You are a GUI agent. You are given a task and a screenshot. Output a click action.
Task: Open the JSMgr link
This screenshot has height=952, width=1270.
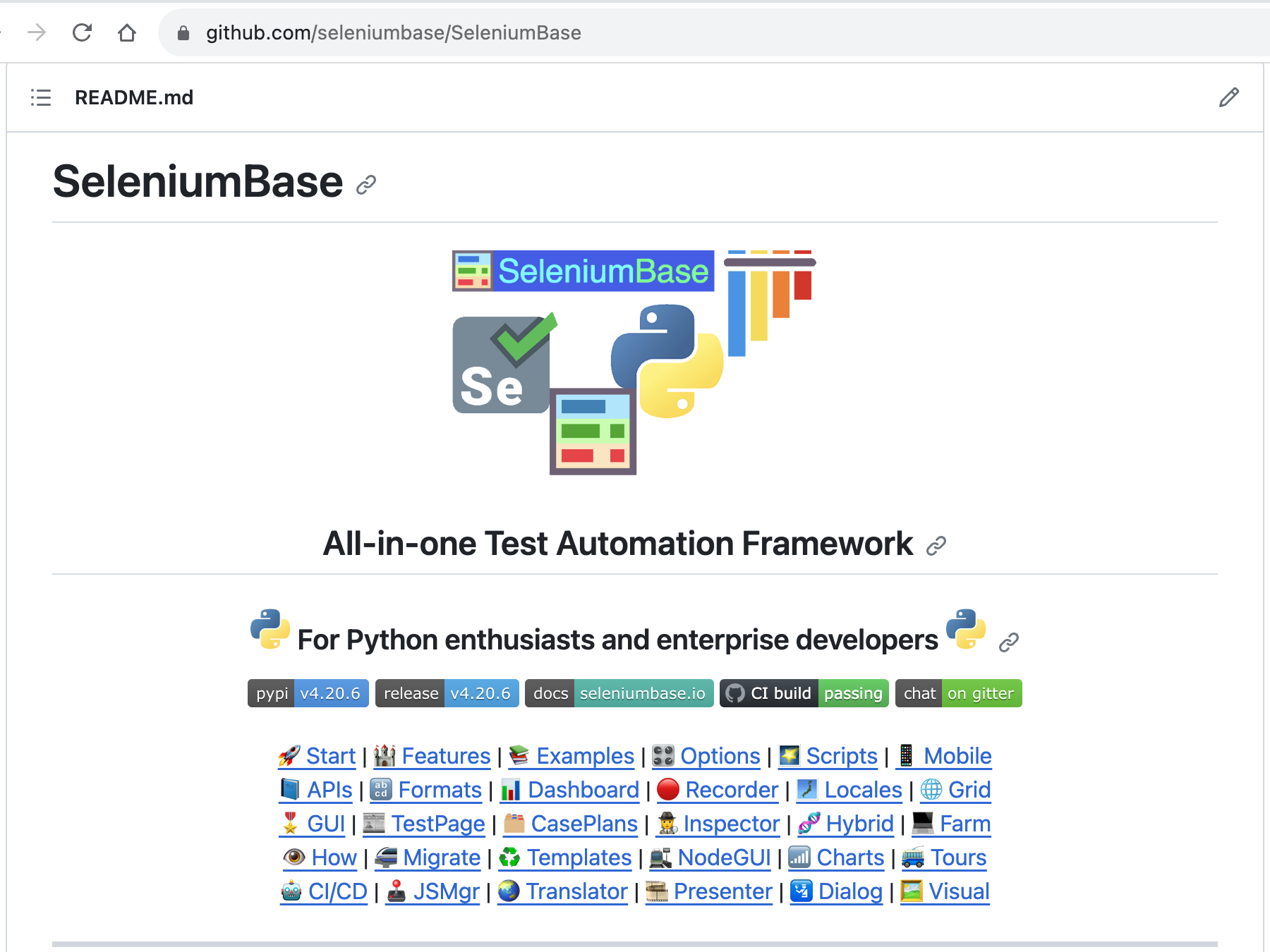point(433,891)
